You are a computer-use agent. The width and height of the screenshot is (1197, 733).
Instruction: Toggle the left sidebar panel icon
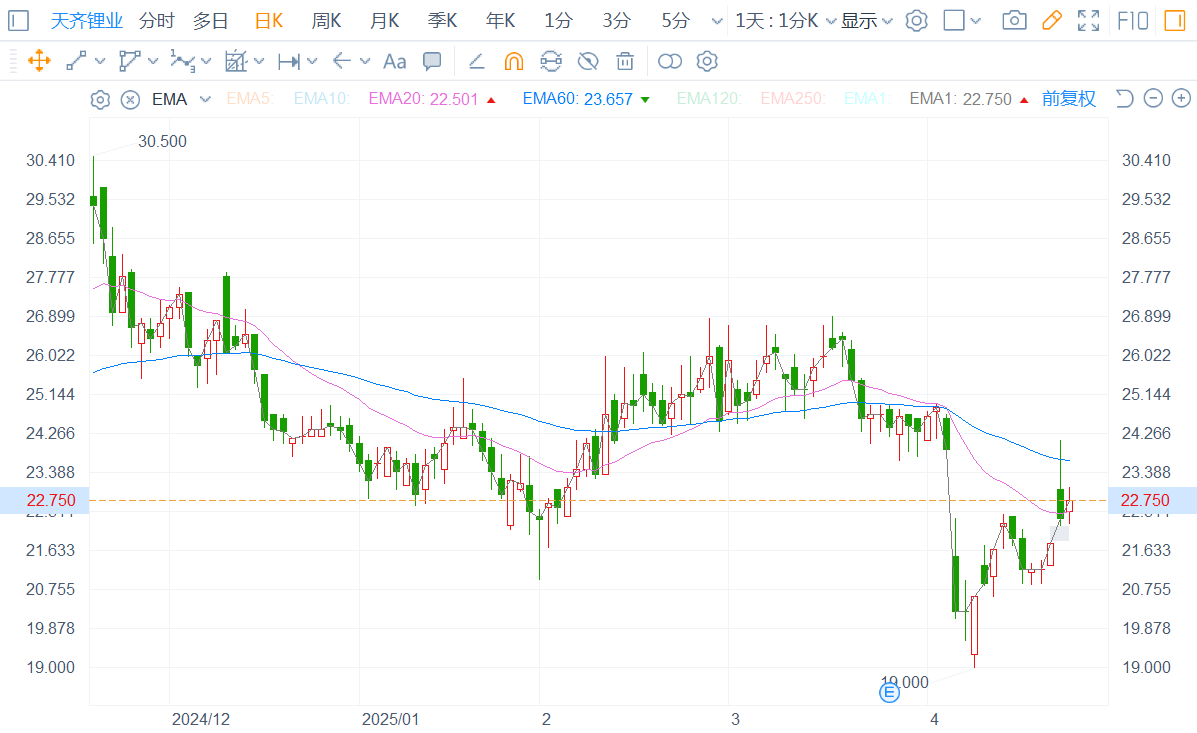(18, 21)
